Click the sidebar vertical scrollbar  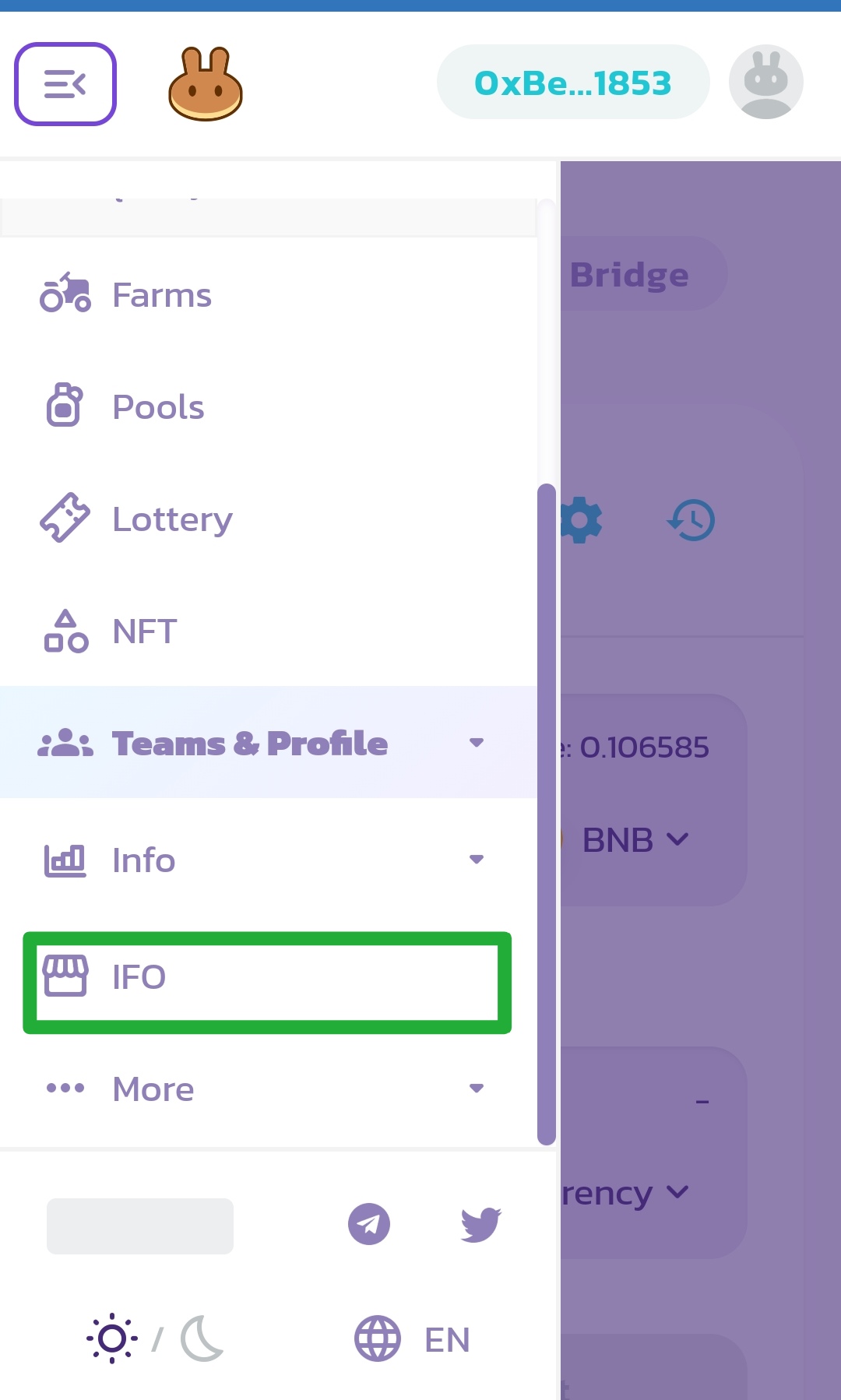[x=547, y=814]
